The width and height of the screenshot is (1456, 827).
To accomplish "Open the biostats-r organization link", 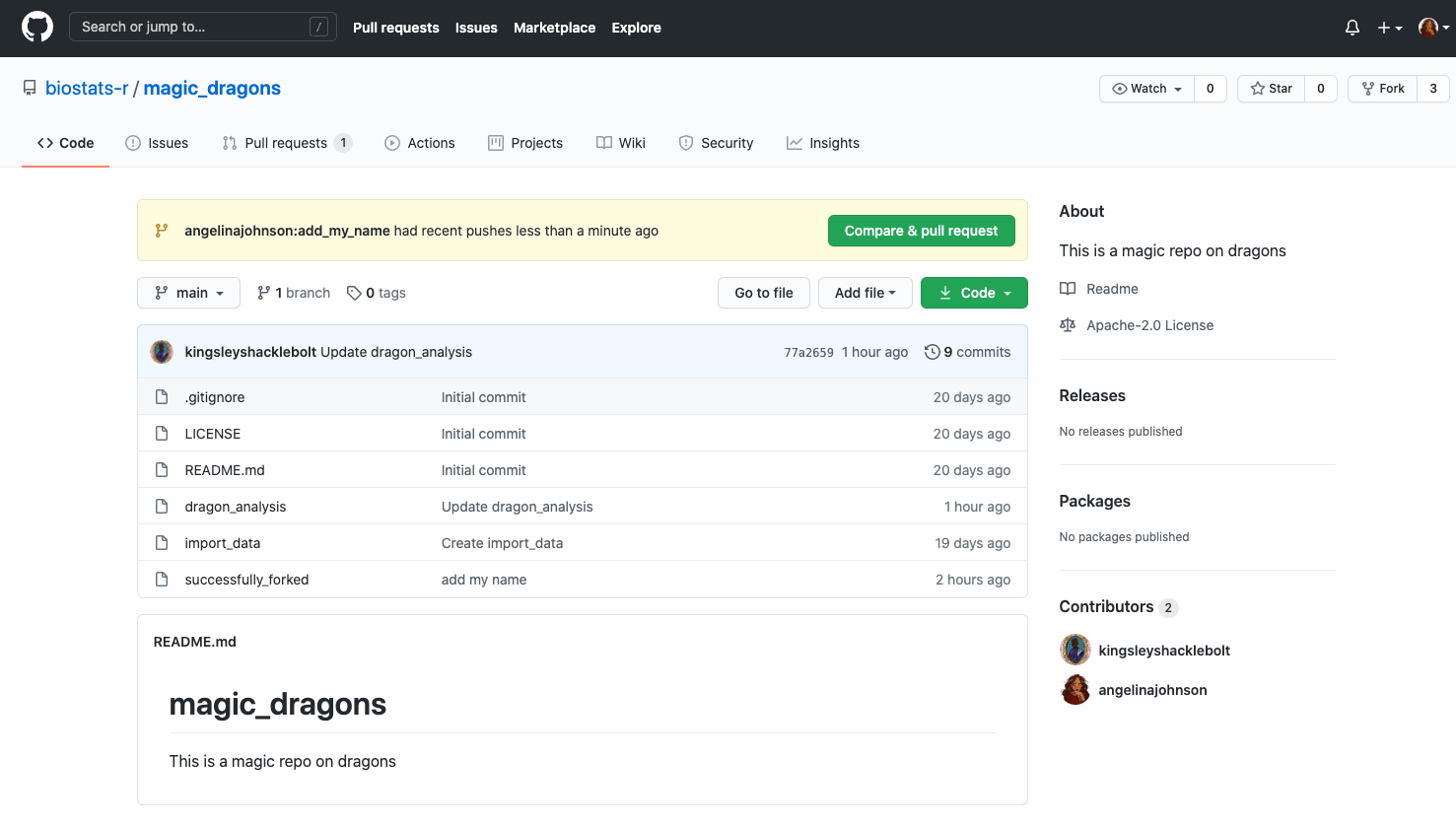I will [87, 88].
